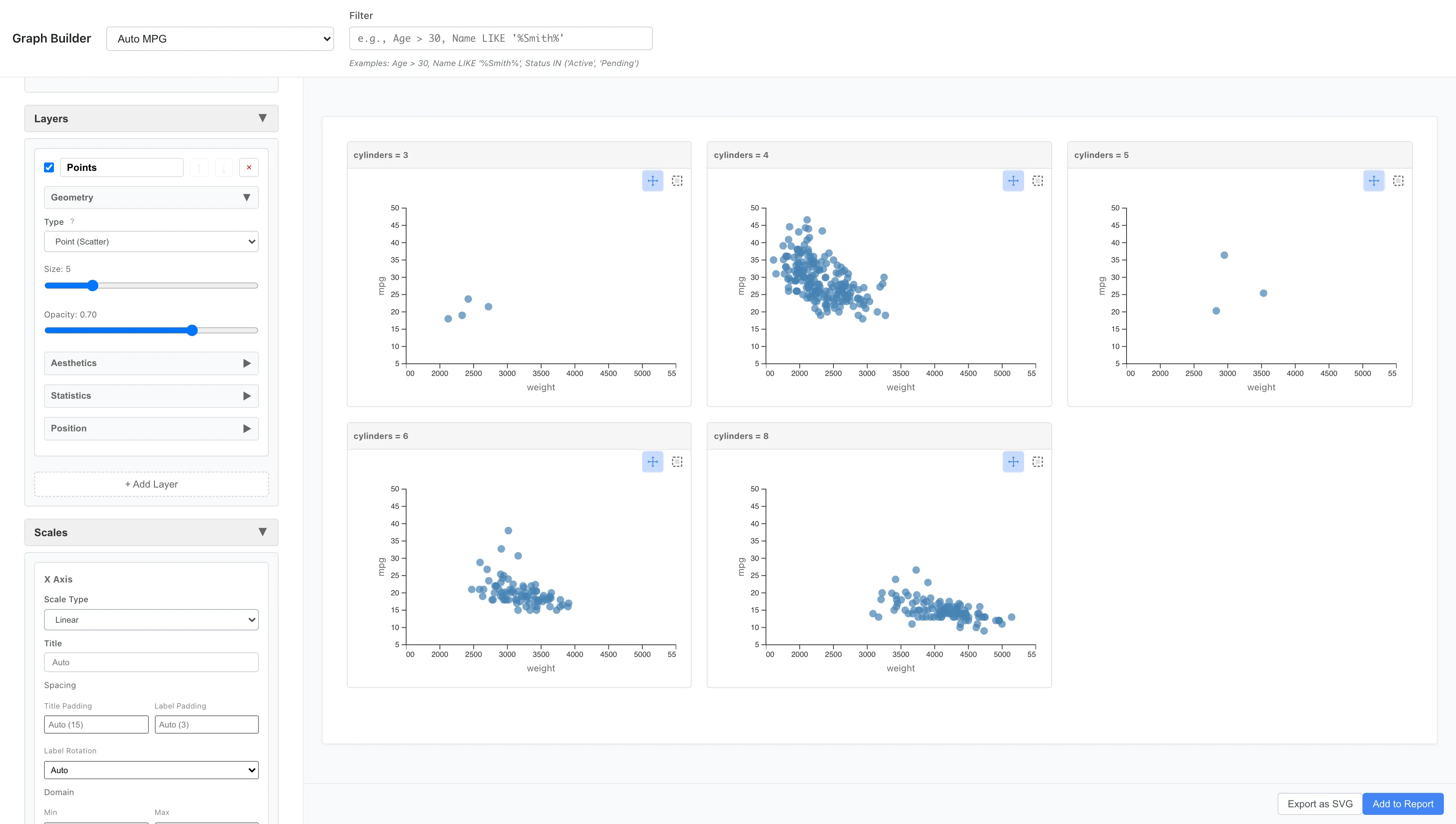Activate the pan tool on cylinders = 8 chart

1013,461
